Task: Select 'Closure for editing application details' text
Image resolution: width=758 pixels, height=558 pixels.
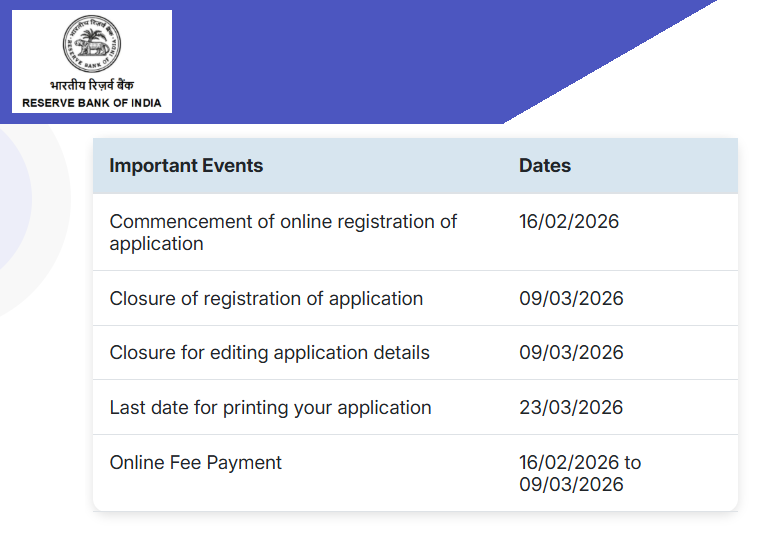Action: (269, 353)
